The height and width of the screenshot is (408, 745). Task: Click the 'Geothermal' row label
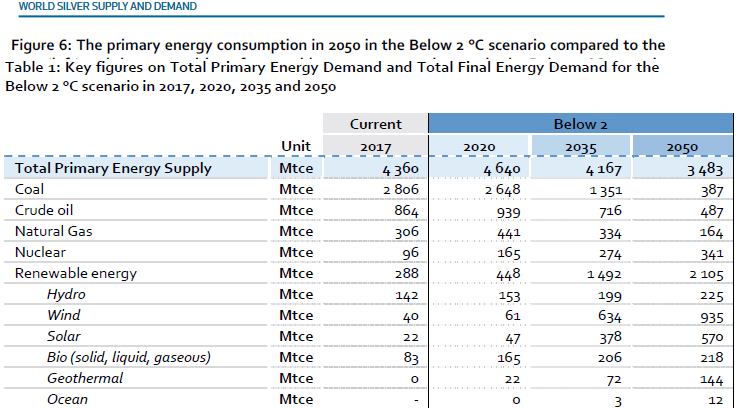[85, 378]
